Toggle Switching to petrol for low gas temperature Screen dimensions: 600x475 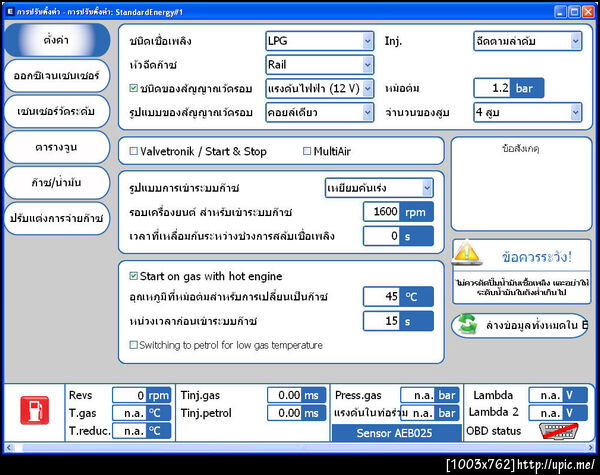[x=134, y=345]
